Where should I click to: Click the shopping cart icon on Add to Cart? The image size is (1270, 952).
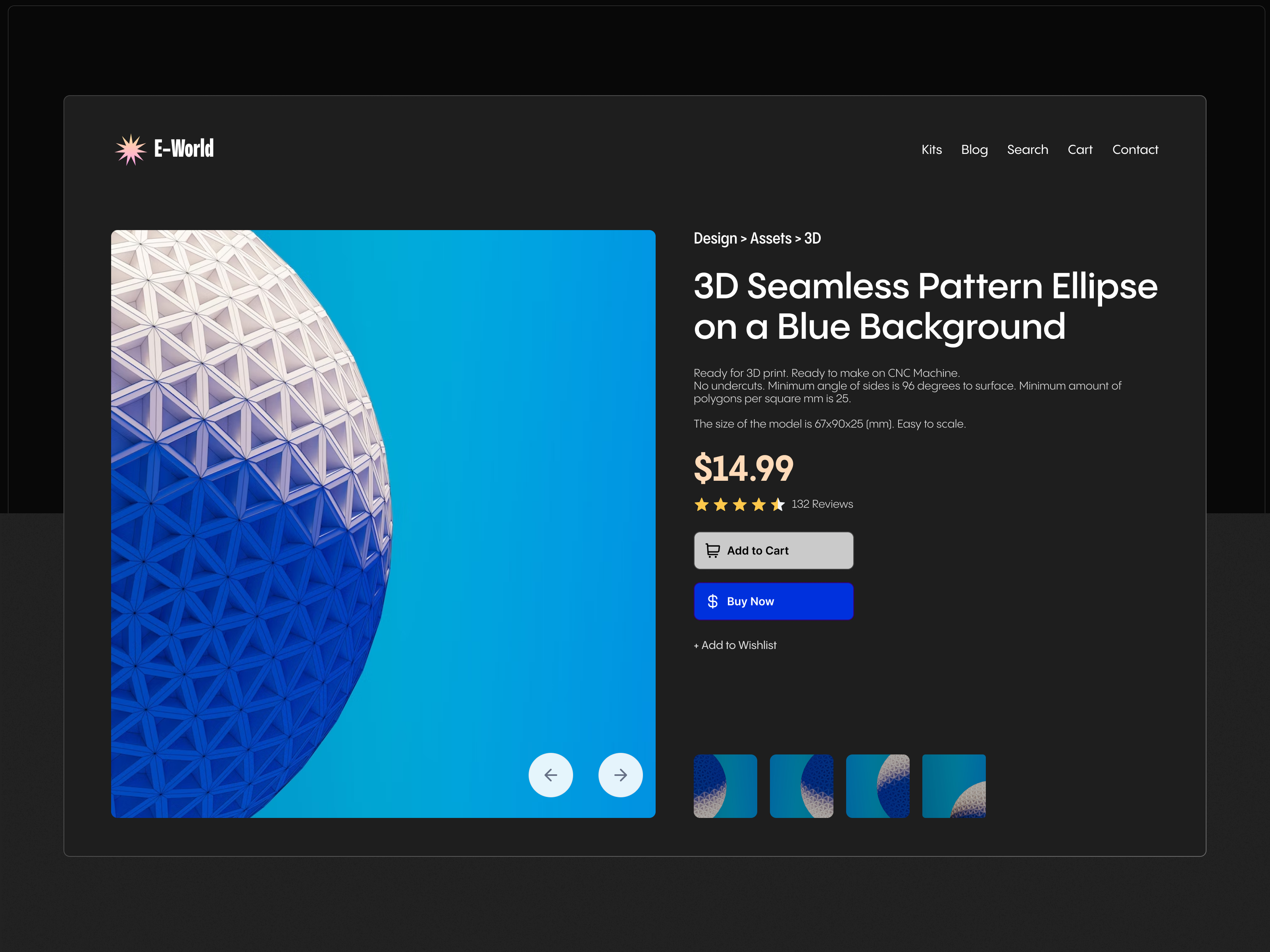pos(712,551)
